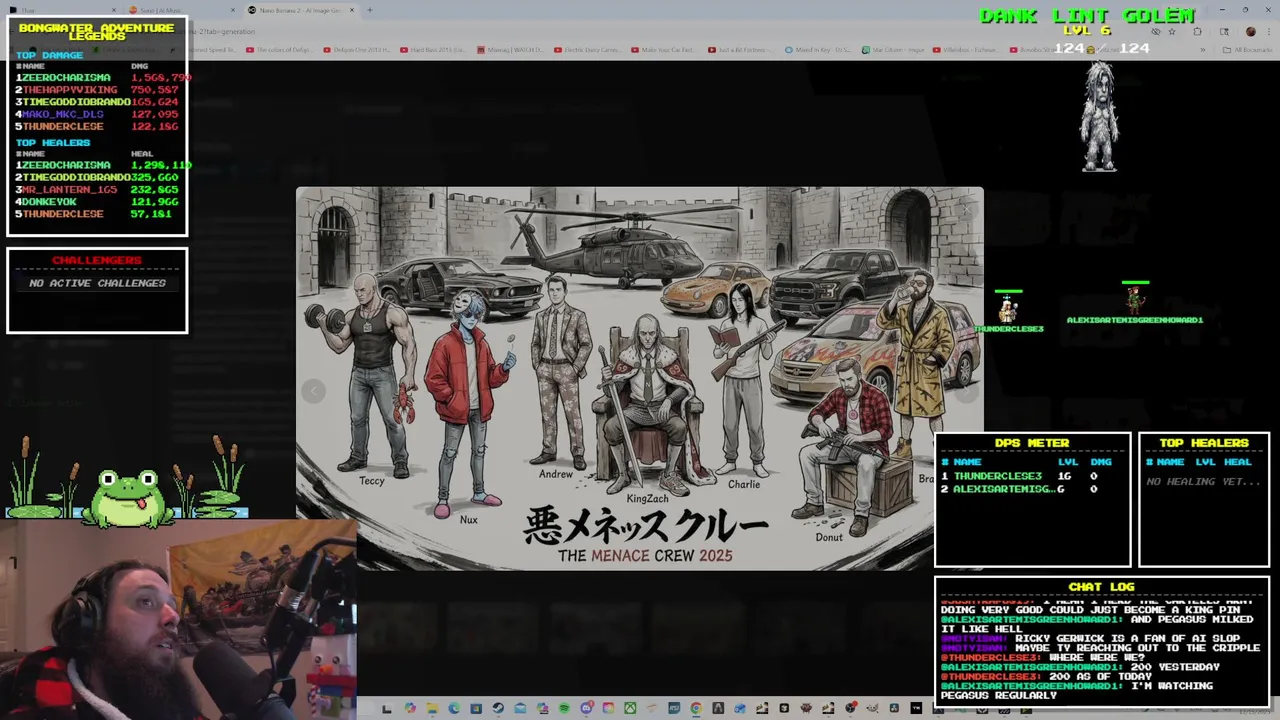
Task: Bookmark this page with the star icon
Action: click(1172, 32)
